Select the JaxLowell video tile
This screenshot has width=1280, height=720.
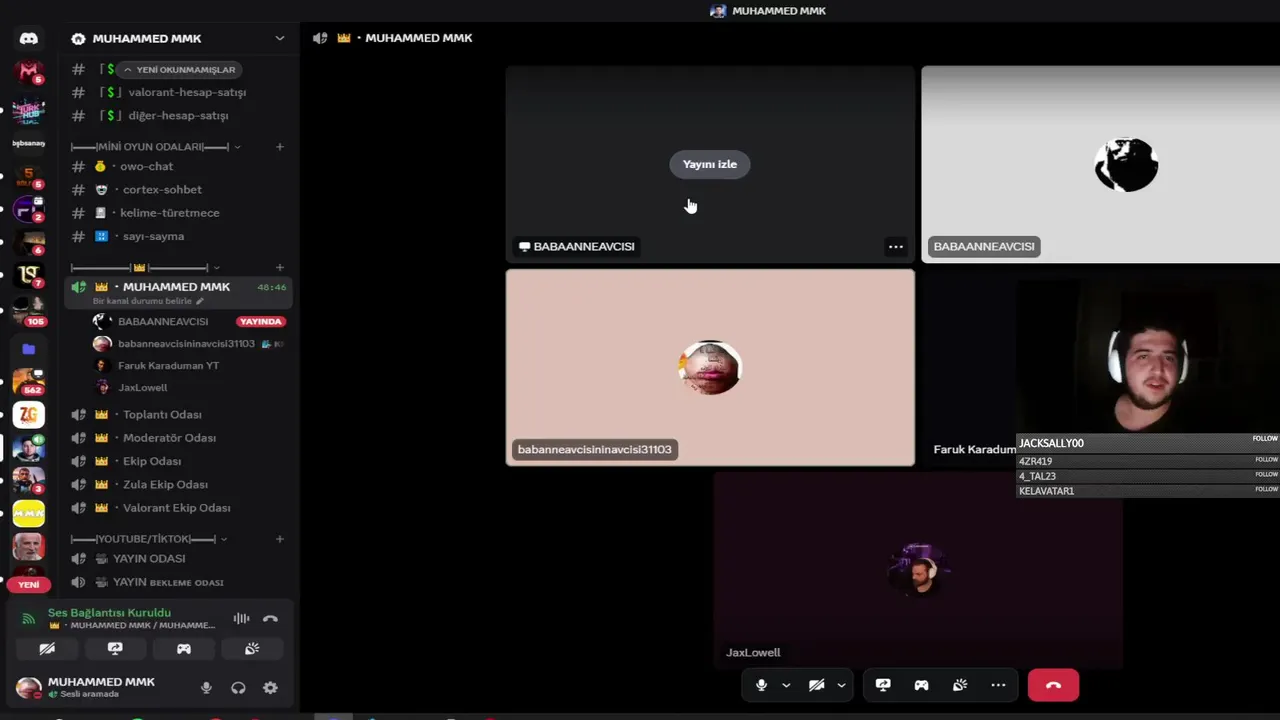pyautogui.click(x=918, y=570)
